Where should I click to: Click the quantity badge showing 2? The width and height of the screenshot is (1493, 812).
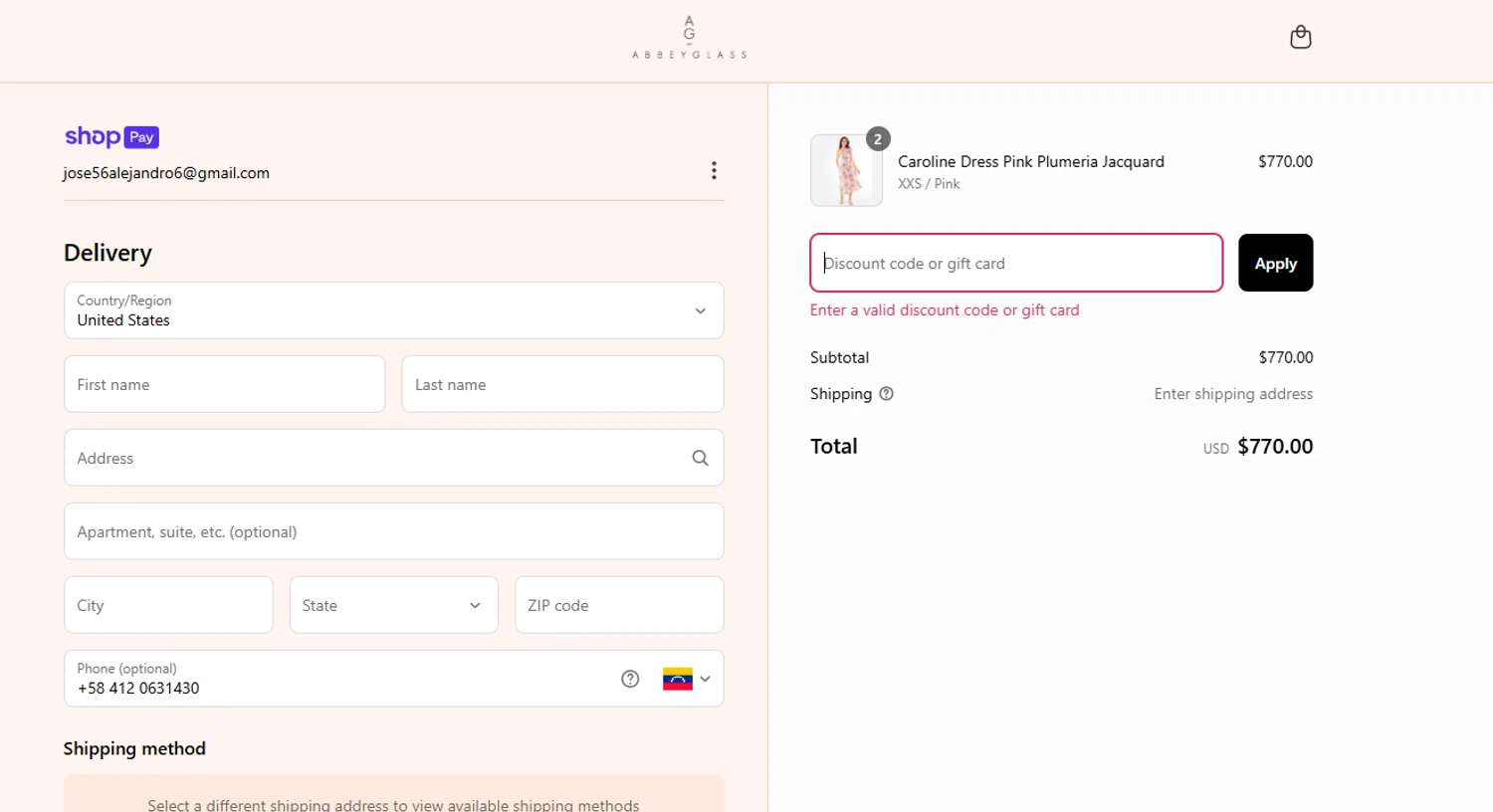tap(878, 139)
